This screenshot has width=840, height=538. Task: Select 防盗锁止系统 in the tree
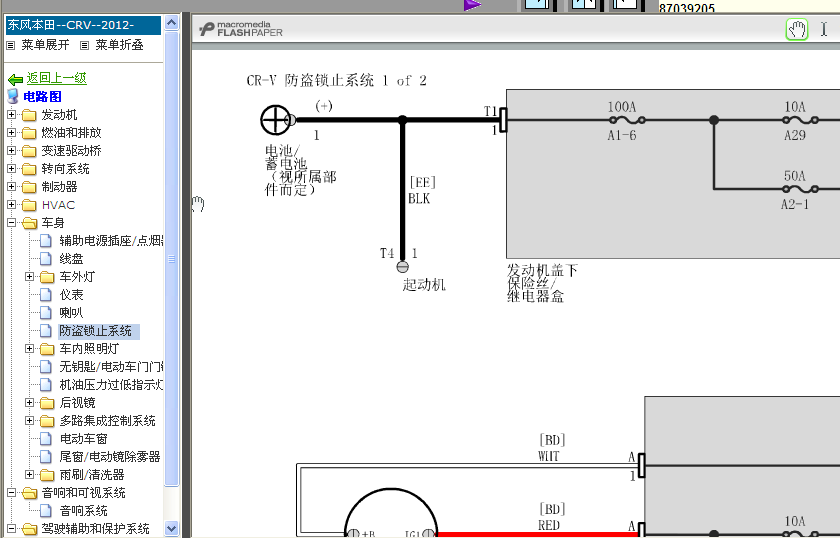pos(99,331)
